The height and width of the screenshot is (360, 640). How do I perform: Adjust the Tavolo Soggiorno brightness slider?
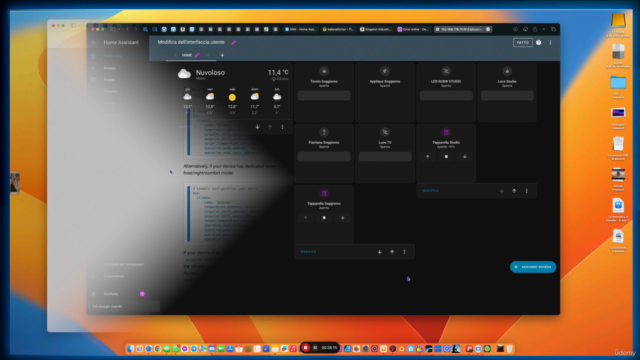click(324, 96)
